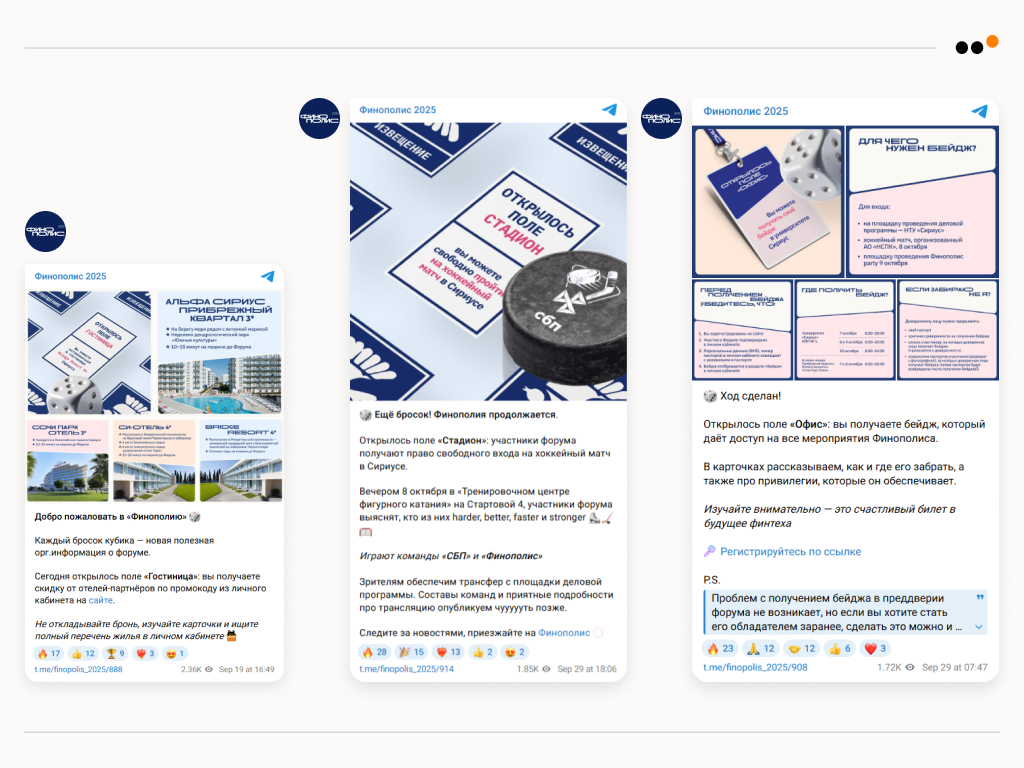Screen dimensions: 1024x768
Task: Follow the 'Регистрируйтесь по ссылке' link
Action: [x=790, y=552]
